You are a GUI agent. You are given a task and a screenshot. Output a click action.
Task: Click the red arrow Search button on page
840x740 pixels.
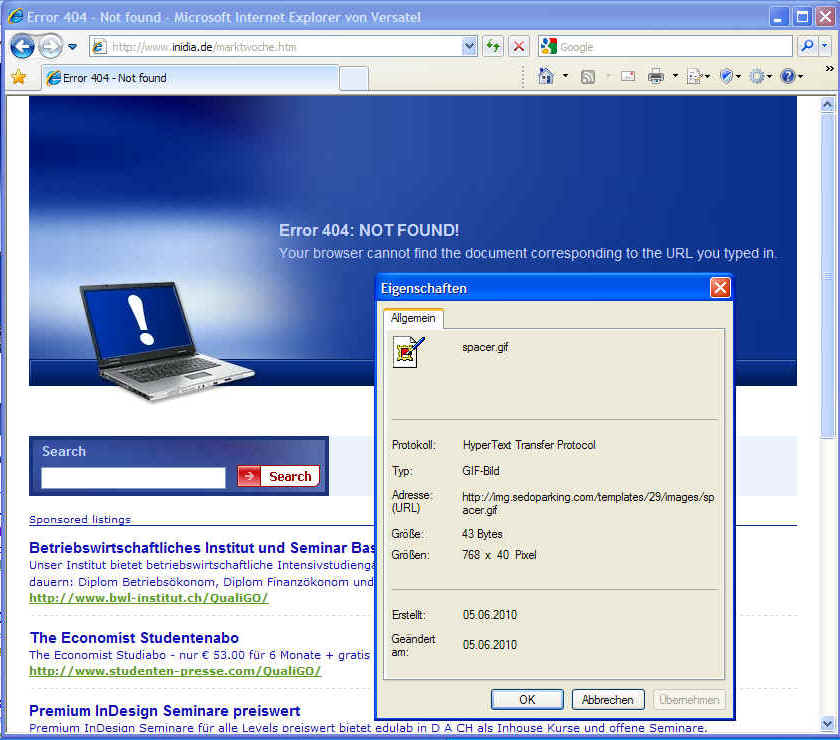278,476
